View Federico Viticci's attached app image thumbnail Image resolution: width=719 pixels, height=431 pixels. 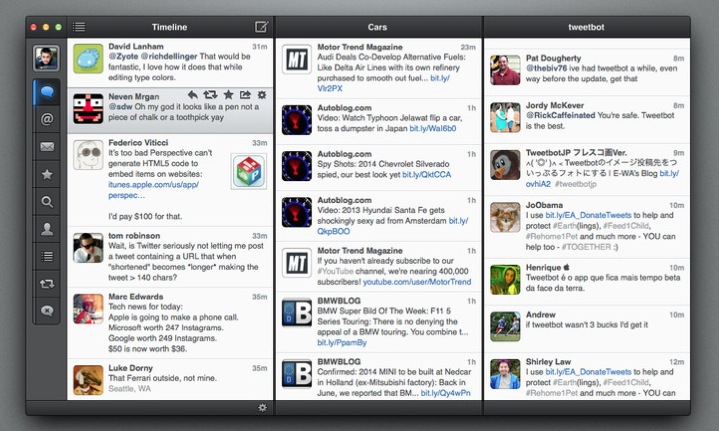pyautogui.click(x=247, y=170)
